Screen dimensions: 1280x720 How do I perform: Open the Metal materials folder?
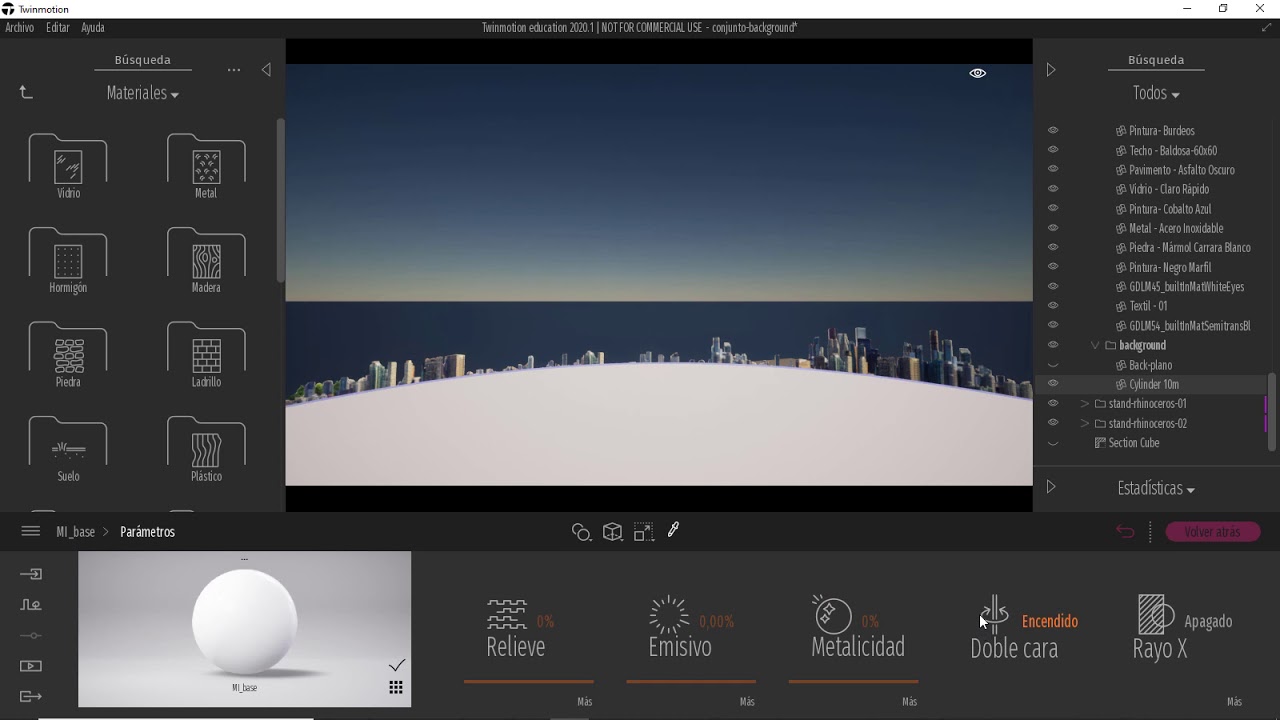pos(206,165)
